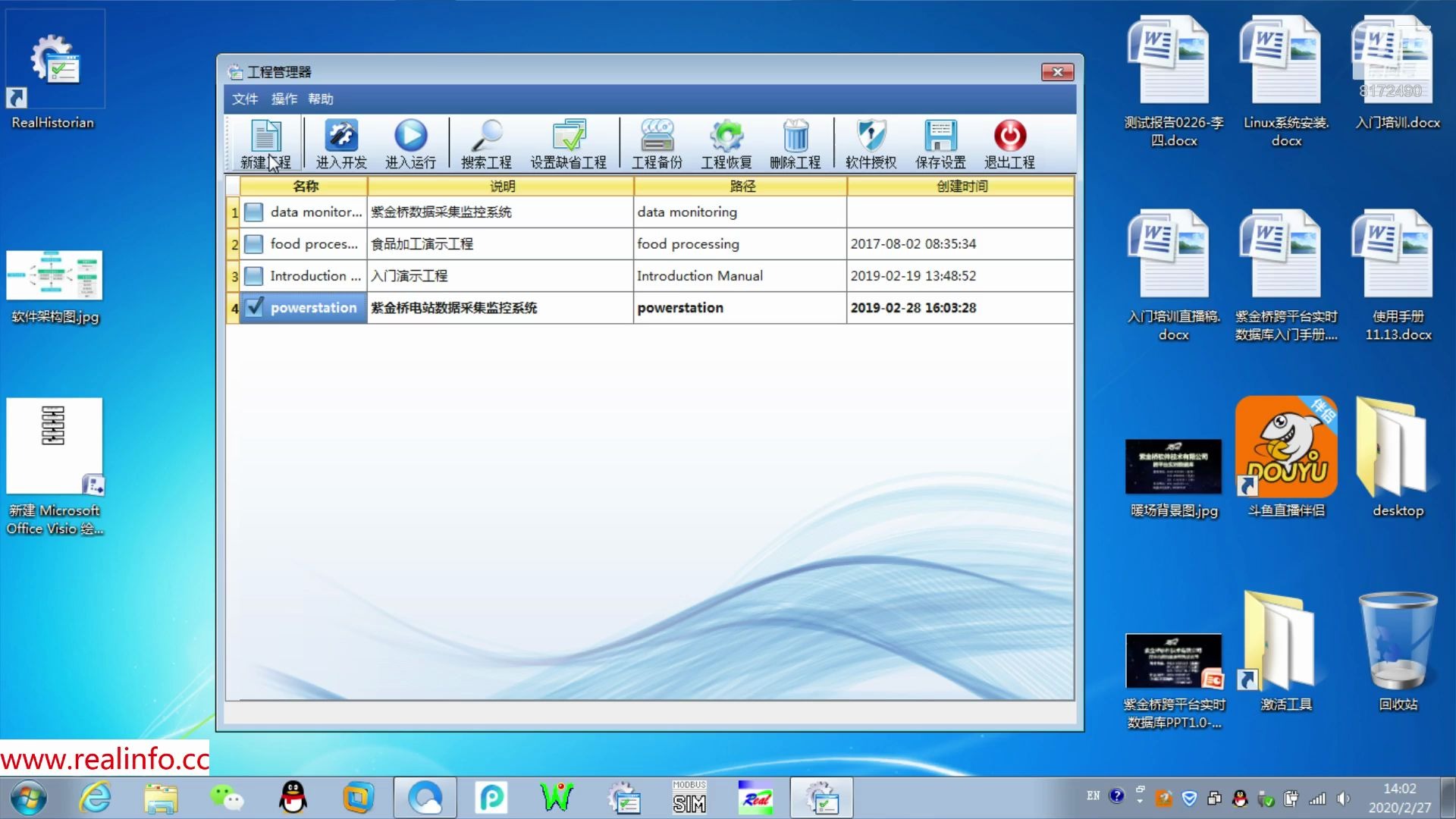Open 操作 (Operations) menu
Viewport: 1456px width, 819px height.
(283, 98)
